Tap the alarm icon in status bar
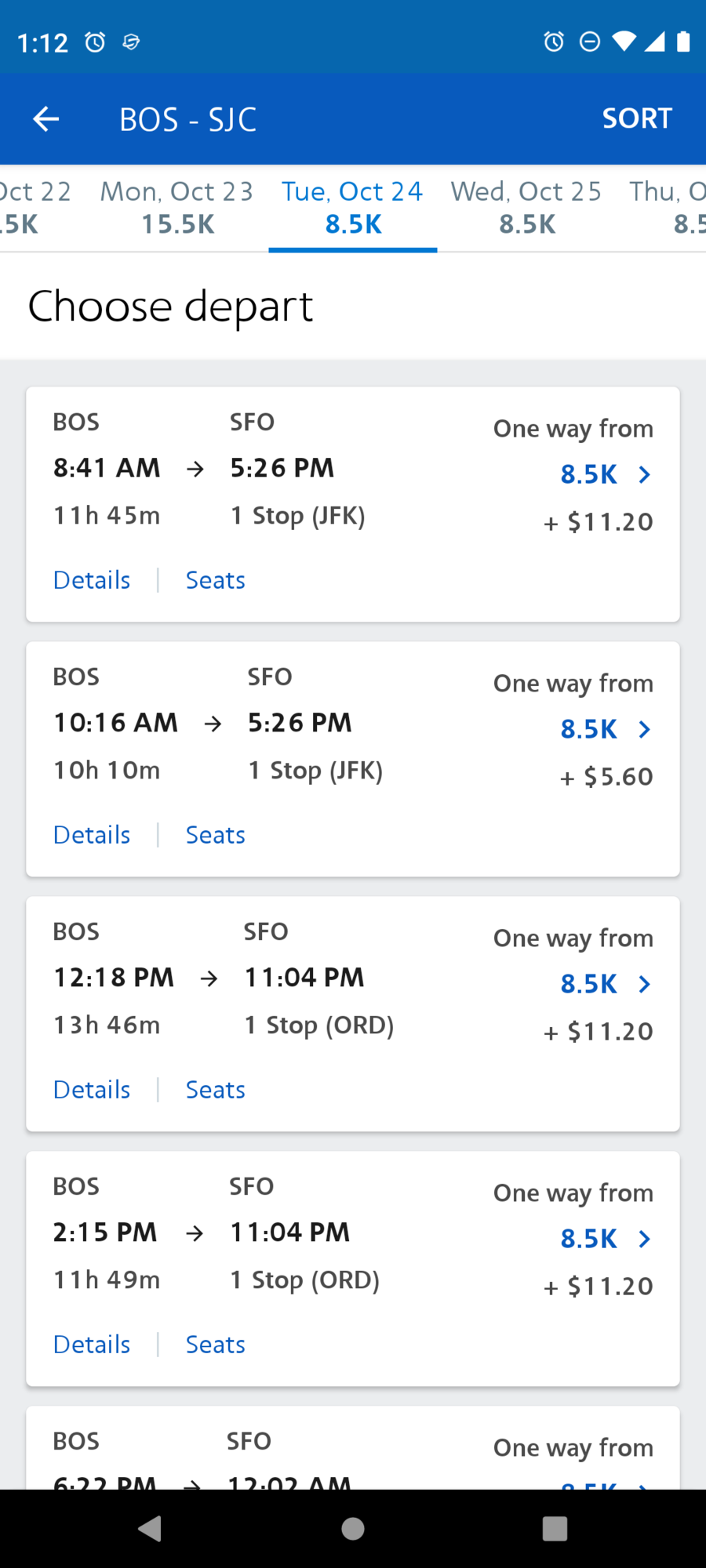706x1568 pixels. pyautogui.click(x=95, y=42)
